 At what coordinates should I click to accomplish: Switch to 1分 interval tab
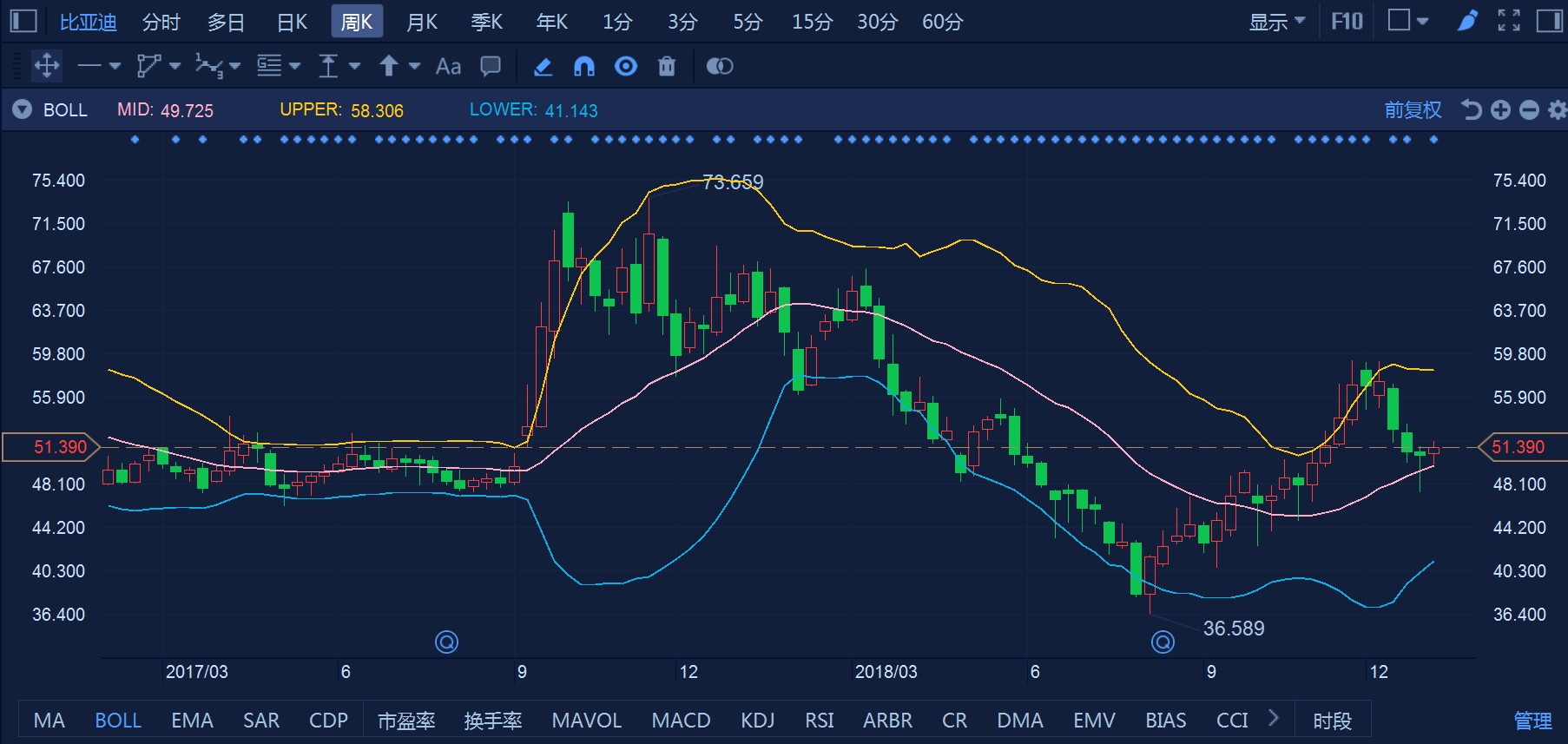(617, 22)
